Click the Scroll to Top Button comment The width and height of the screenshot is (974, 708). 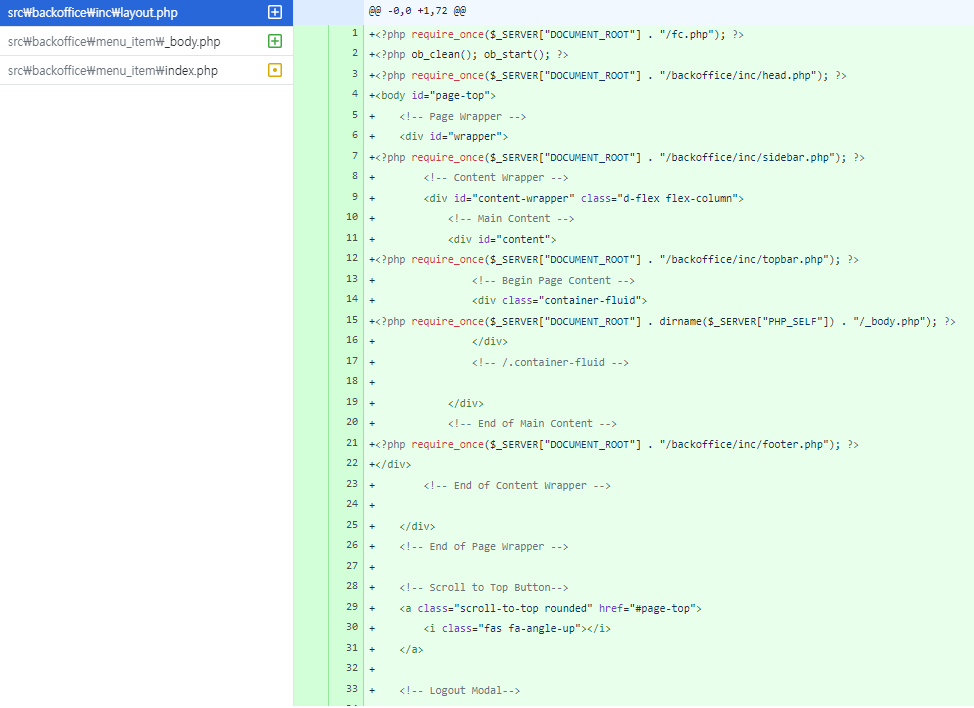click(484, 588)
